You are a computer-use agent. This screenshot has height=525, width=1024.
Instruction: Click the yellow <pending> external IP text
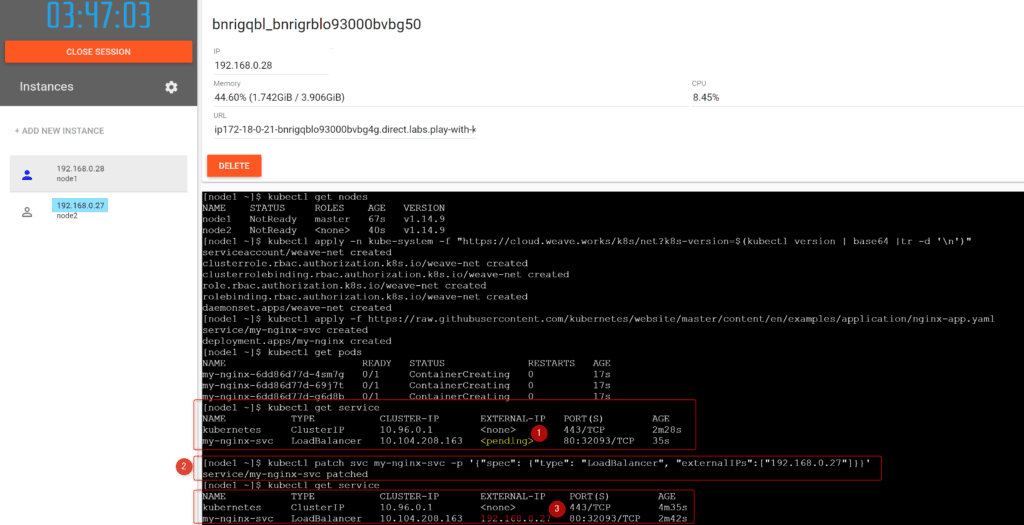[x=502, y=440]
